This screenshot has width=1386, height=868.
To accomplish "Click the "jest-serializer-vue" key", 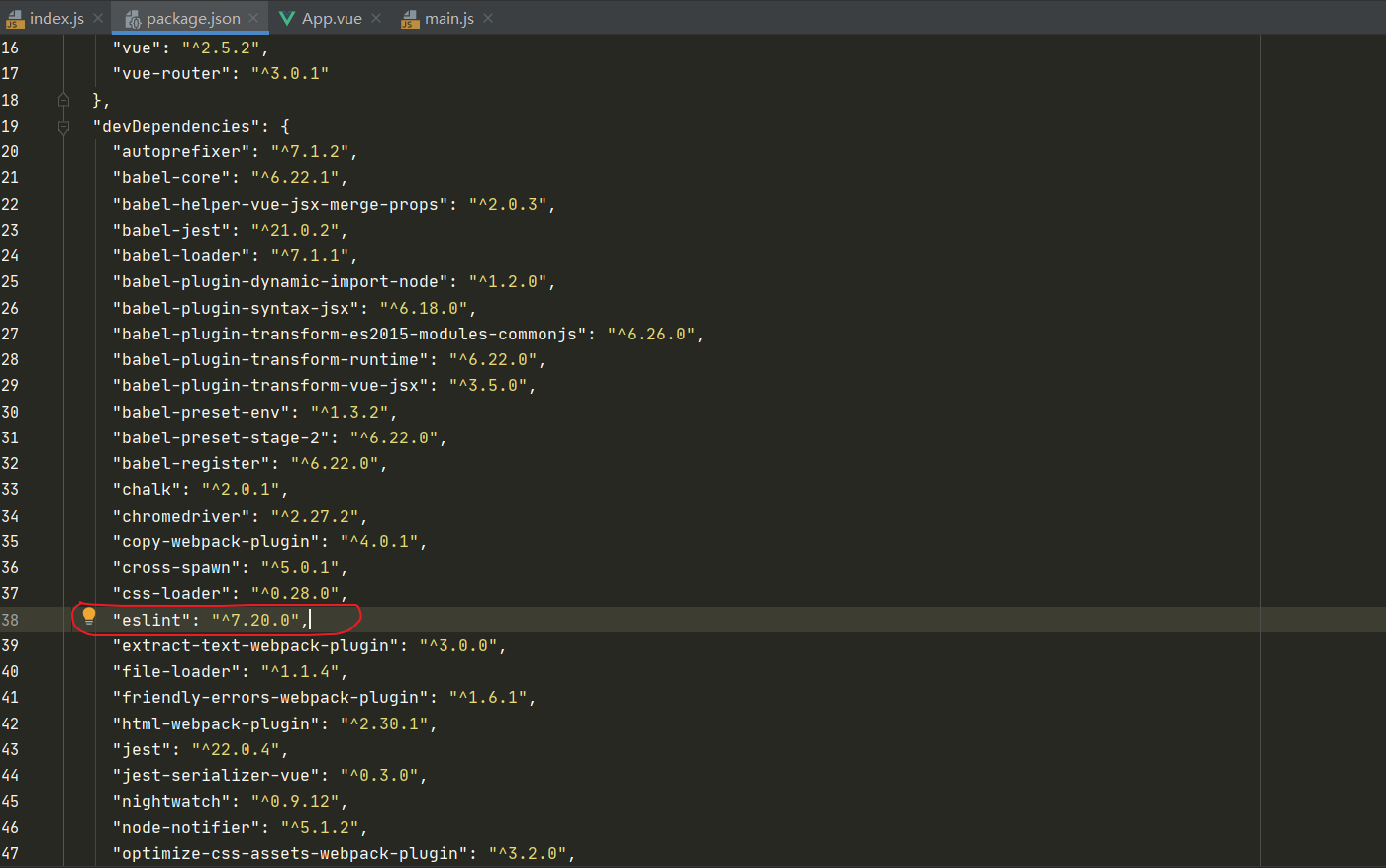I will (x=216, y=775).
